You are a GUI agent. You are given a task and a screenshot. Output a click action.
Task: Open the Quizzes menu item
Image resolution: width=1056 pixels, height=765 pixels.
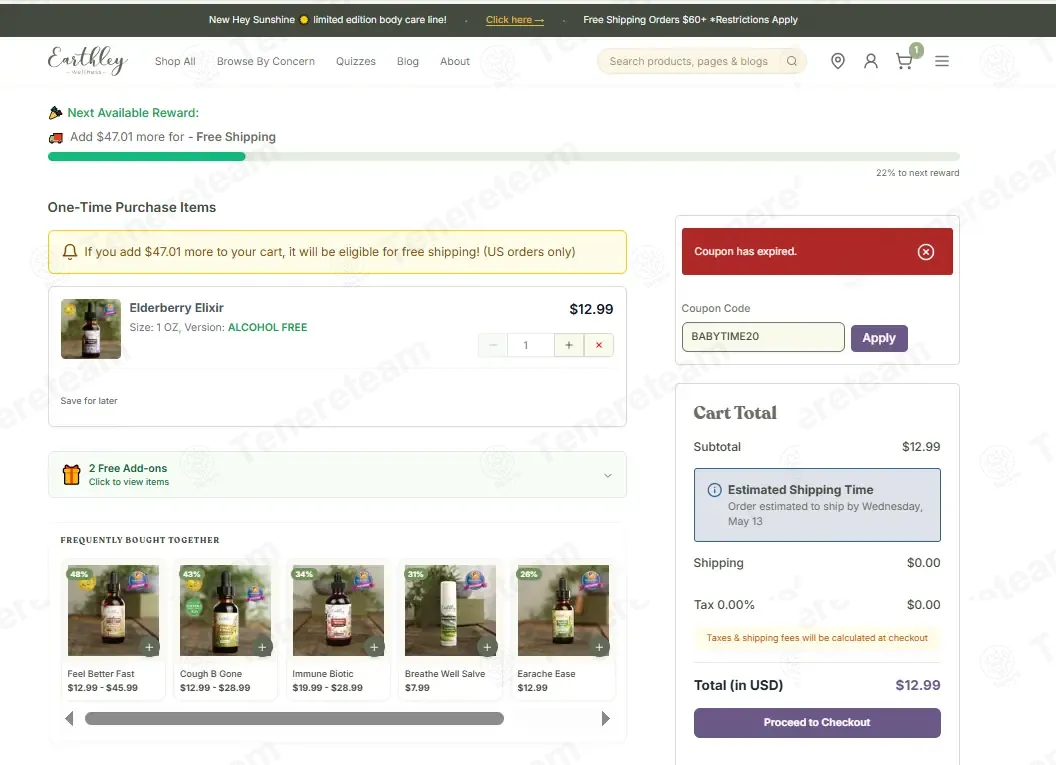click(356, 61)
